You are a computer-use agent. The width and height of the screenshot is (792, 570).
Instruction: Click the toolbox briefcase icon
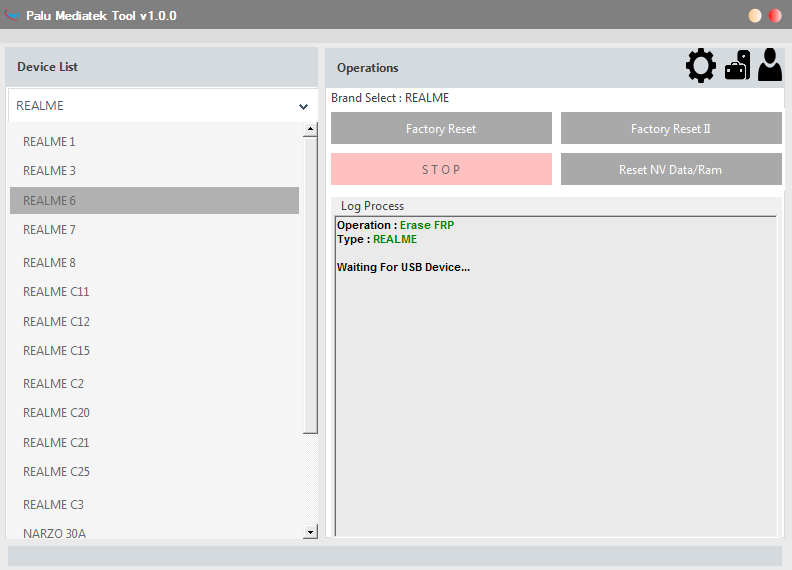pyautogui.click(x=737, y=65)
